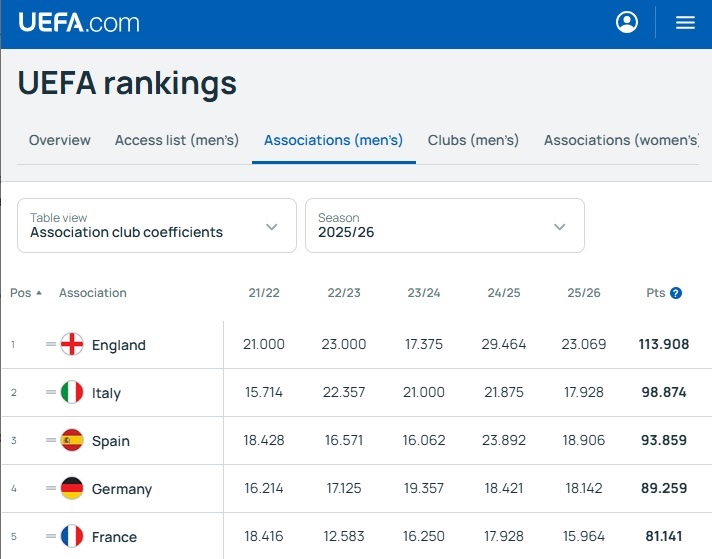Viewport: 712px width, 559px height.
Task: Click Italy's 21/22 value 15.714
Action: coord(264,392)
